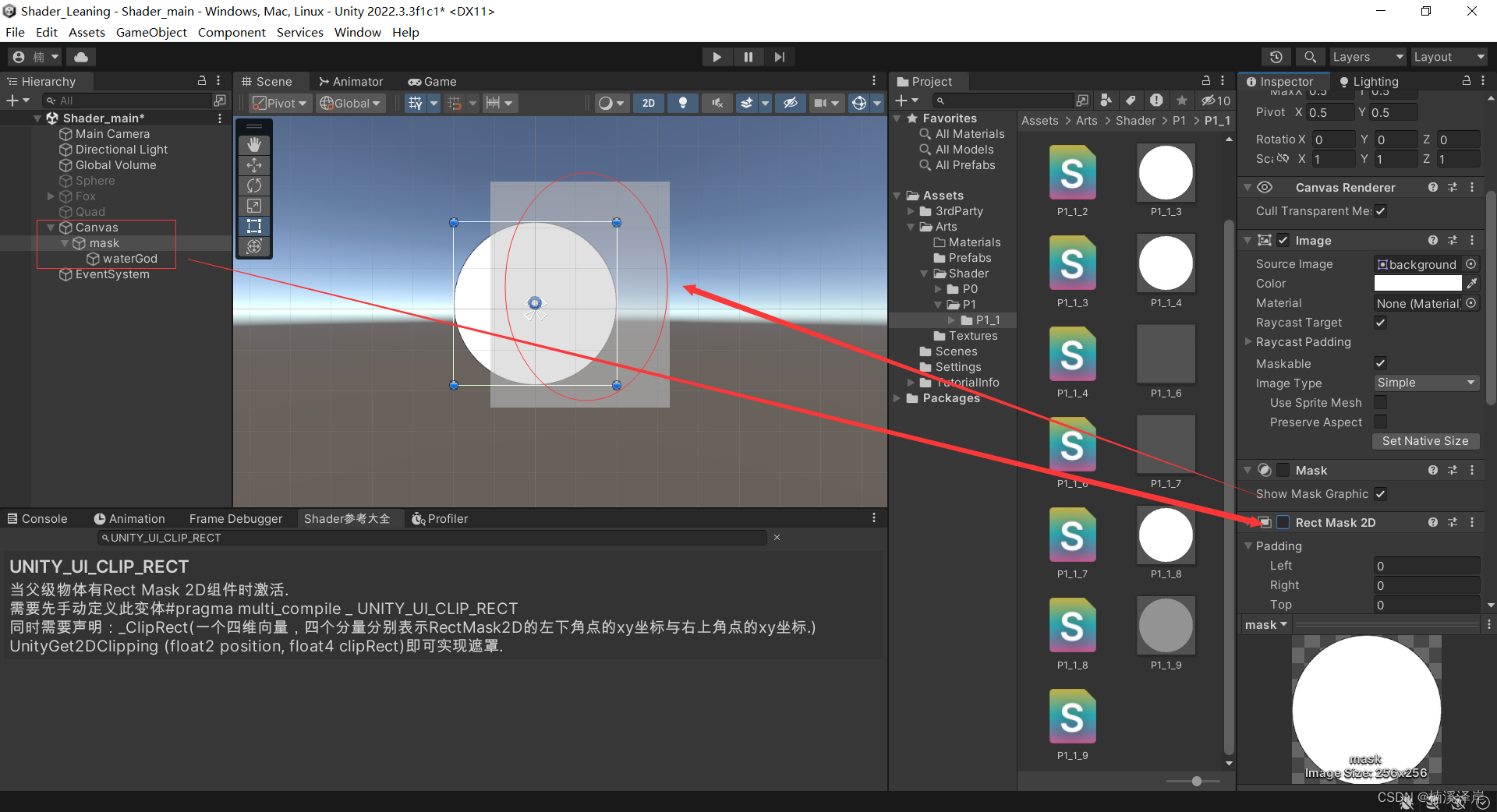Collapse the Canvas item in Hierarchy
This screenshot has height=812, width=1497.
pyautogui.click(x=51, y=227)
